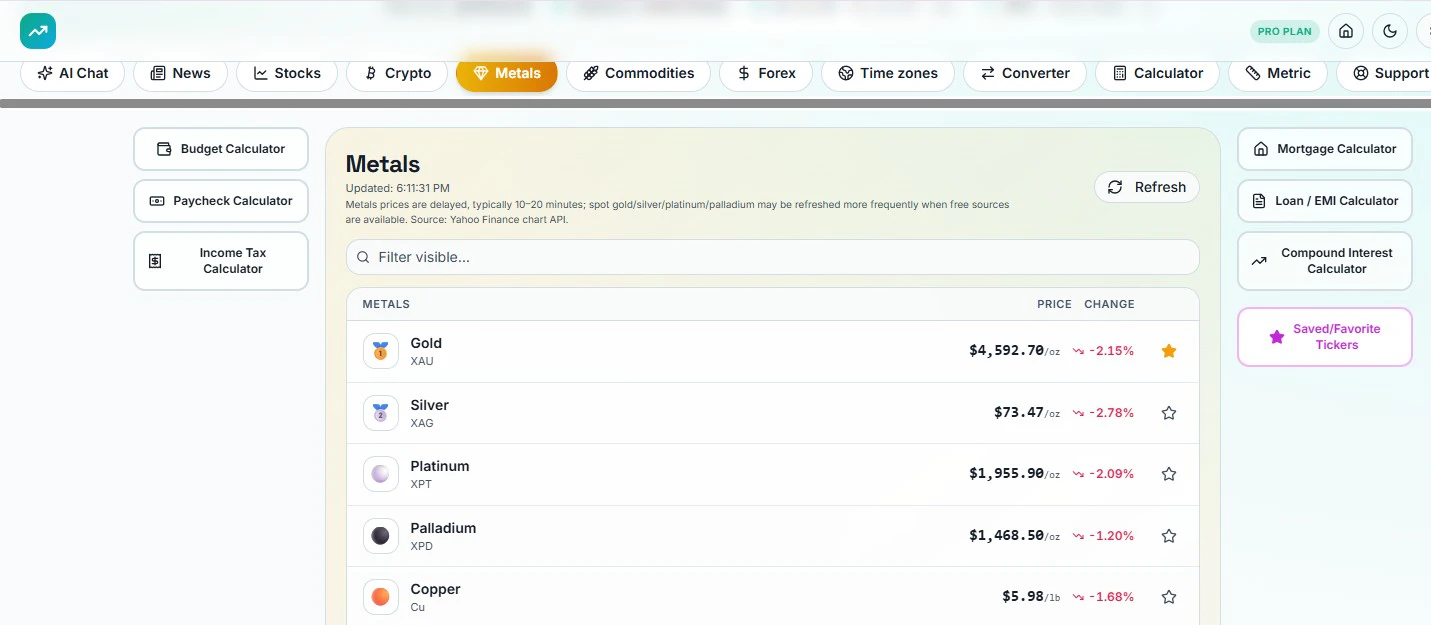Click Platinum price $1,955.90
The width and height of the screenshot is (1431, 625).
(1014, 474)
